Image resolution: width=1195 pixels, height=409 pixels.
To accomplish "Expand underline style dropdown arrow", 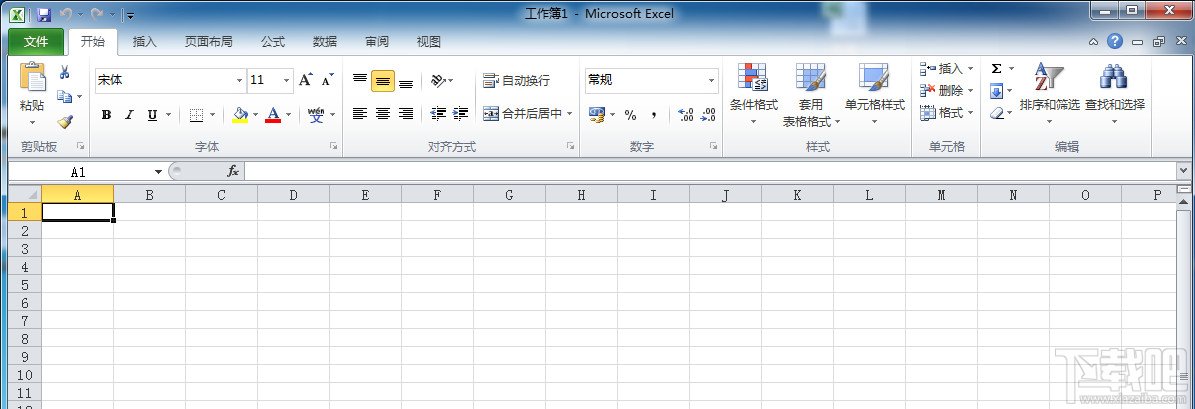I will tap(167, 115).
